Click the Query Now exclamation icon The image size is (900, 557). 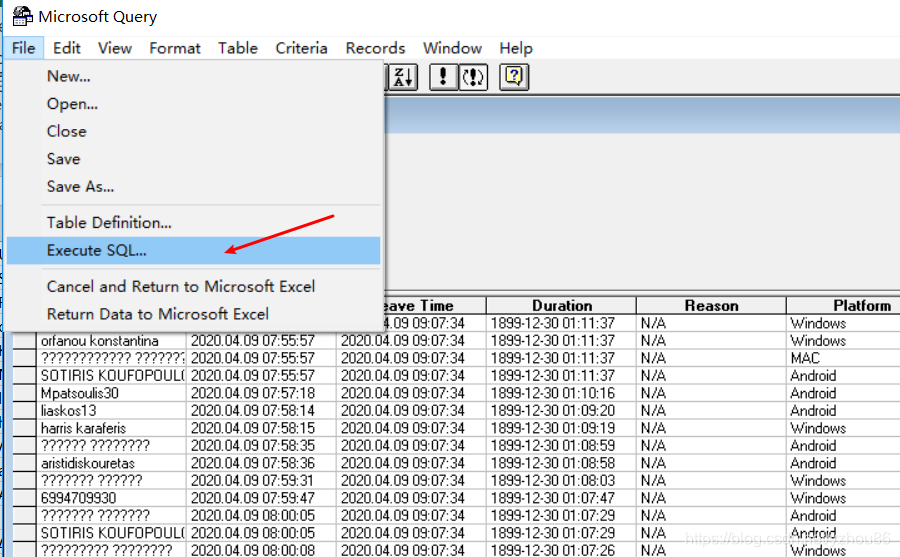(443, 77)
